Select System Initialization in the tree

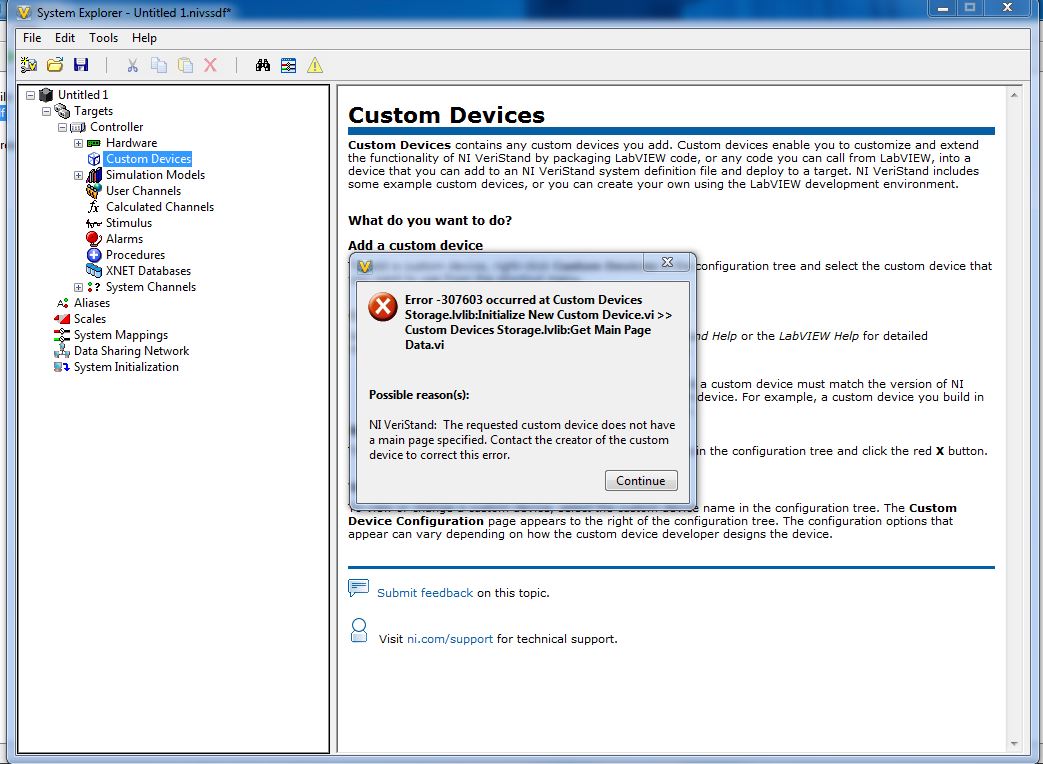click(126, 367)
